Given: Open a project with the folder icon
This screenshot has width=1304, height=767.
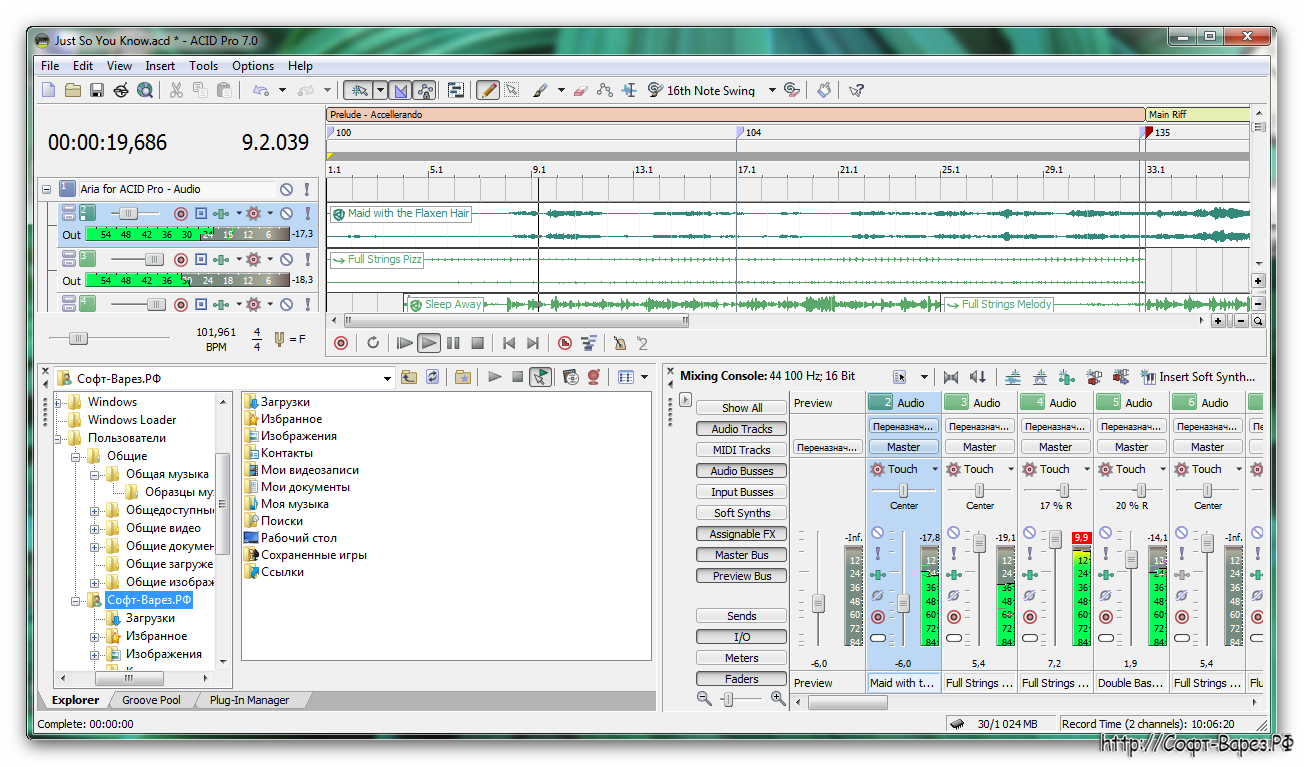Looking at the screenshot, I should 73,90.
